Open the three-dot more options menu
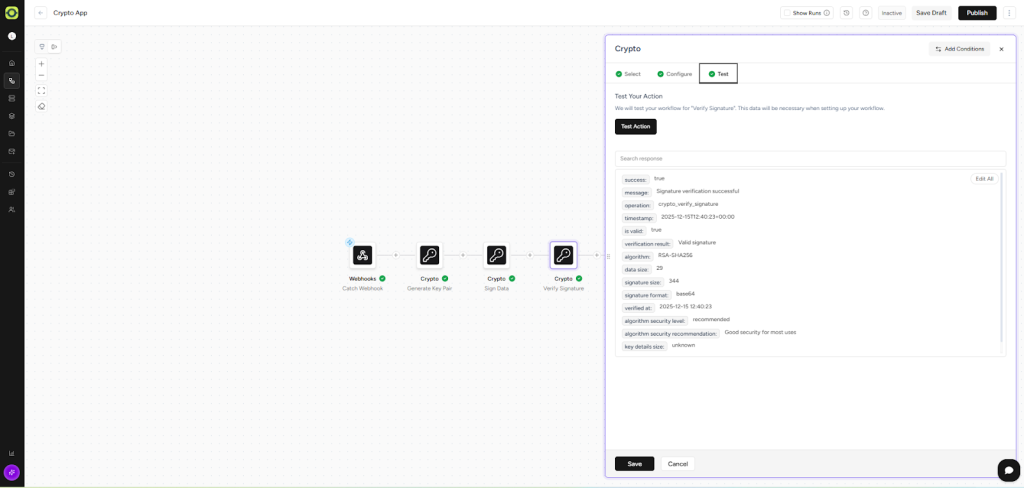 [1009, 13]
